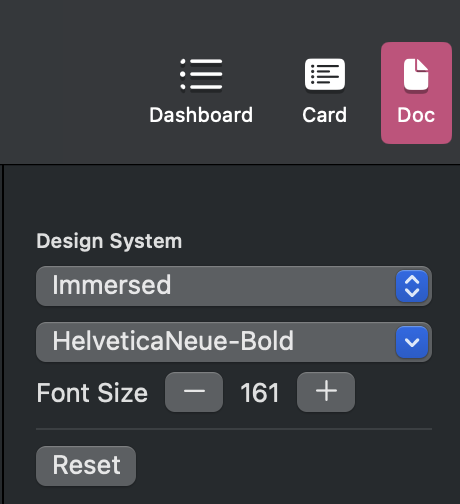Click the Design System heading
Image resolution: width=460 pixels, height=504 pixels.
[x=109, y=241]
